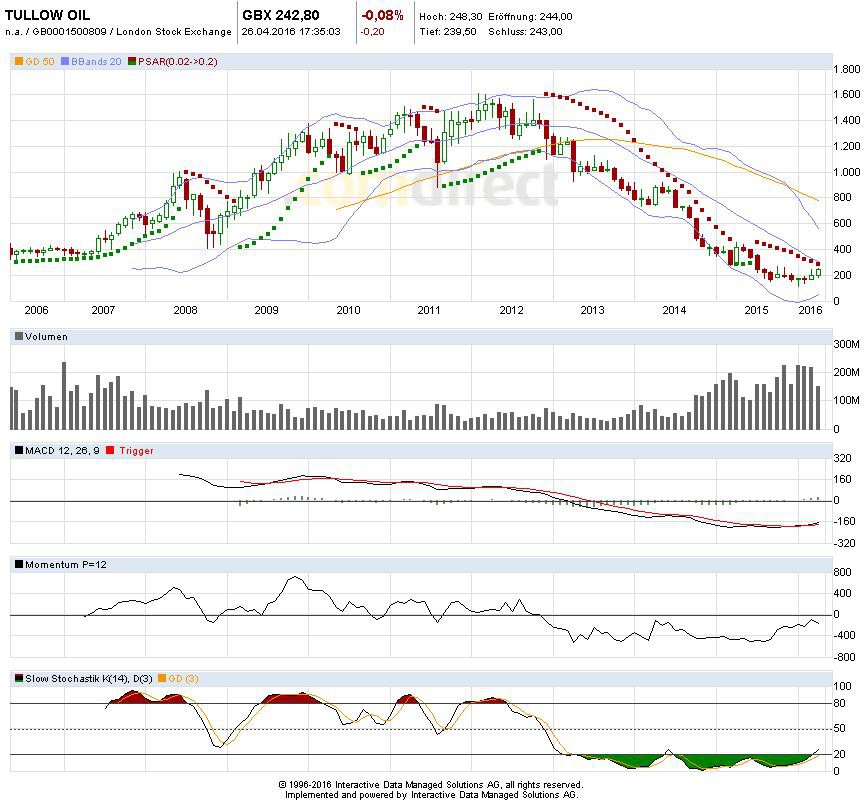The height and width of the screenshot is (800, 864).
Task: Click the red Trigger legend square
Action: pyautogui.click(x=110, y=451)
